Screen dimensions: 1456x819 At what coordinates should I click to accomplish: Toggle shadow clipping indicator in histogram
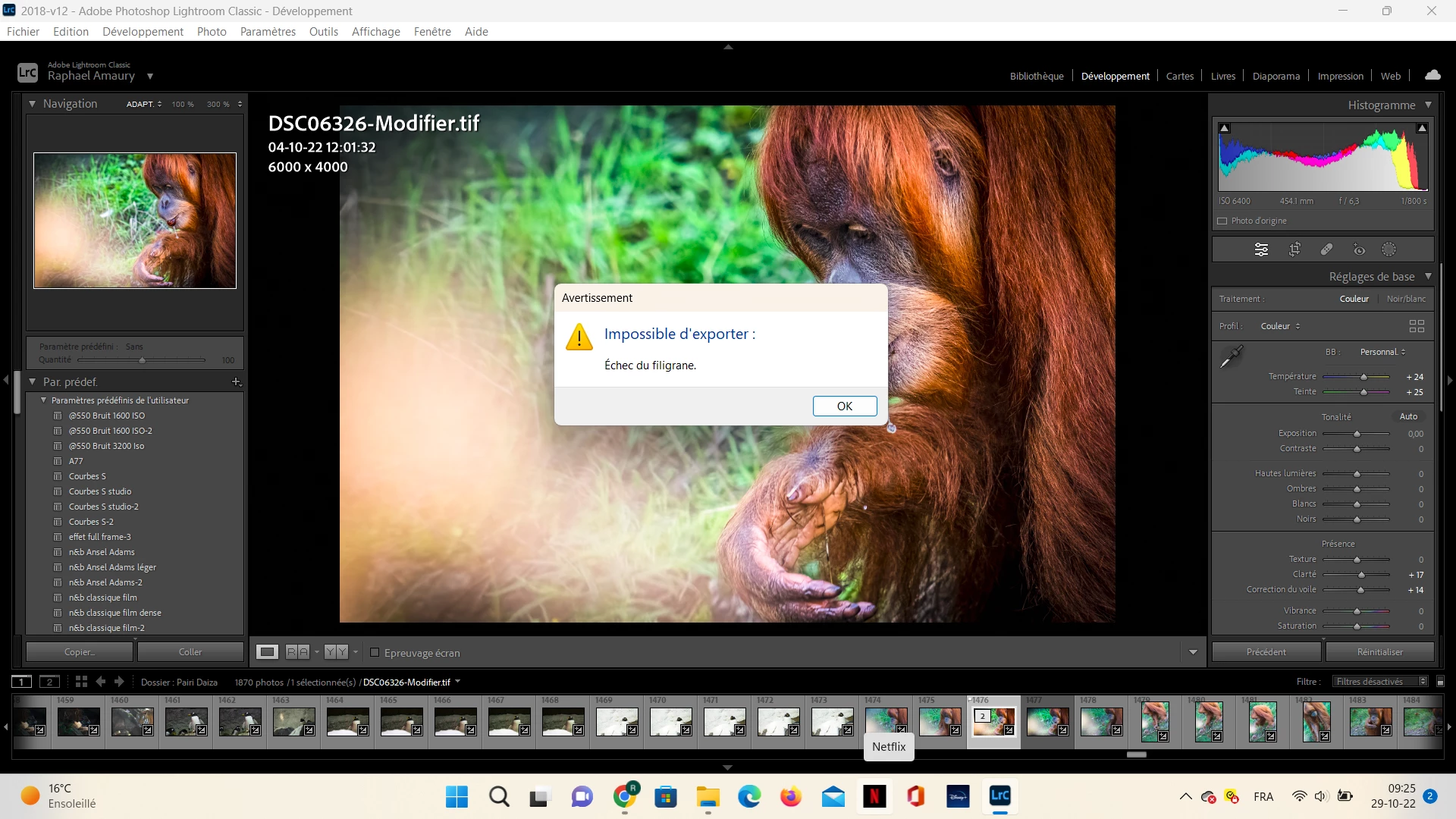tap(1225, 128)
